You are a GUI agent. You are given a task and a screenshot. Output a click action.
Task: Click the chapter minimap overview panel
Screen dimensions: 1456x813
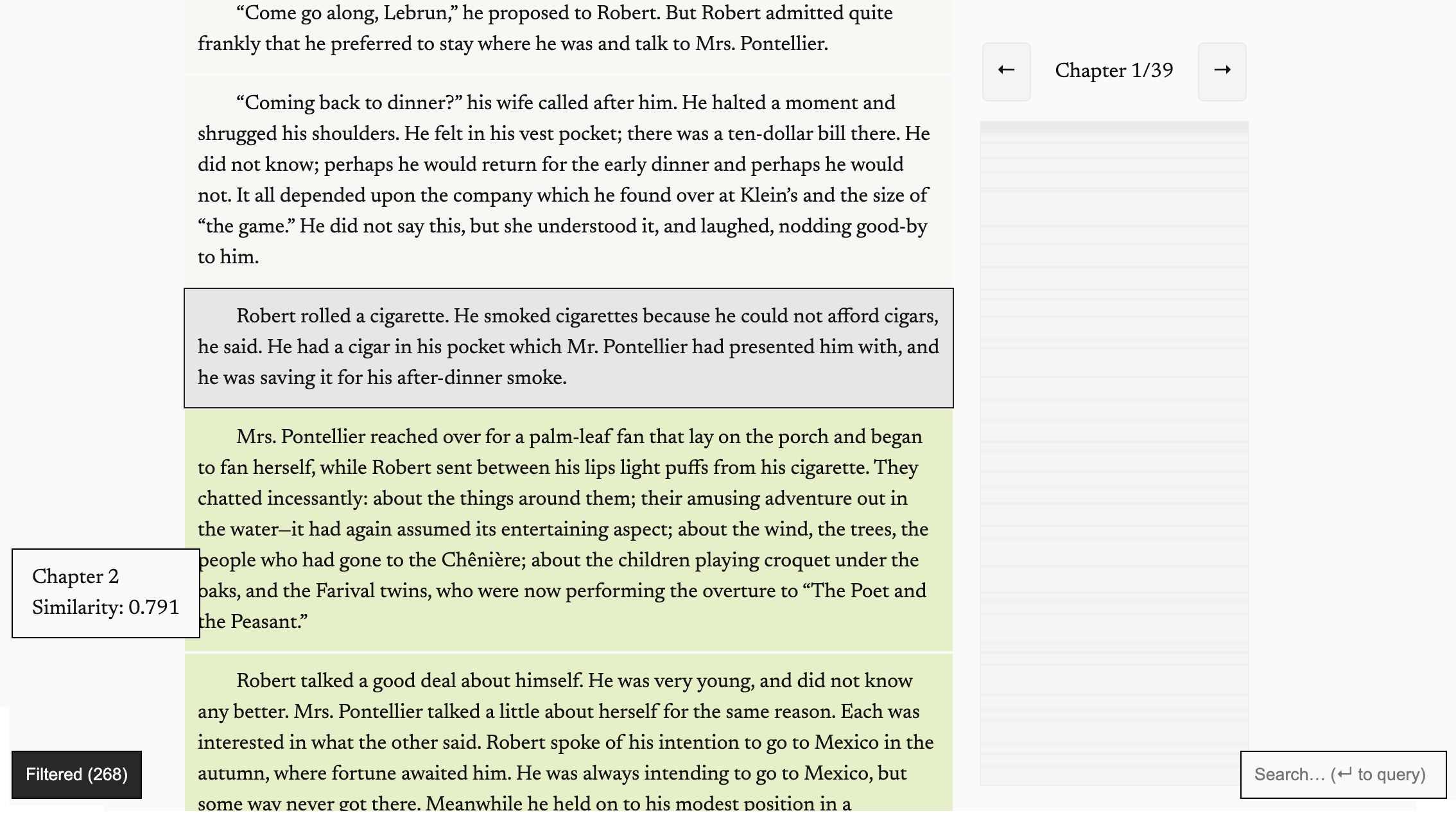tap(1114, 453)
